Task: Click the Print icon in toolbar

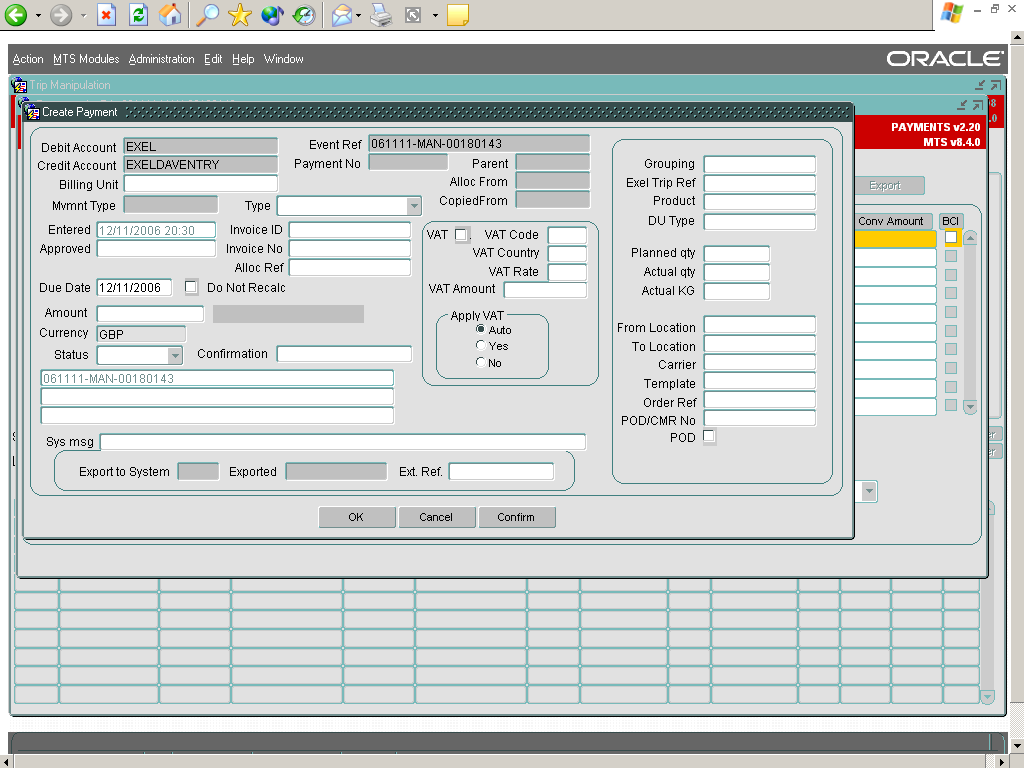Action: click(381, 14)
